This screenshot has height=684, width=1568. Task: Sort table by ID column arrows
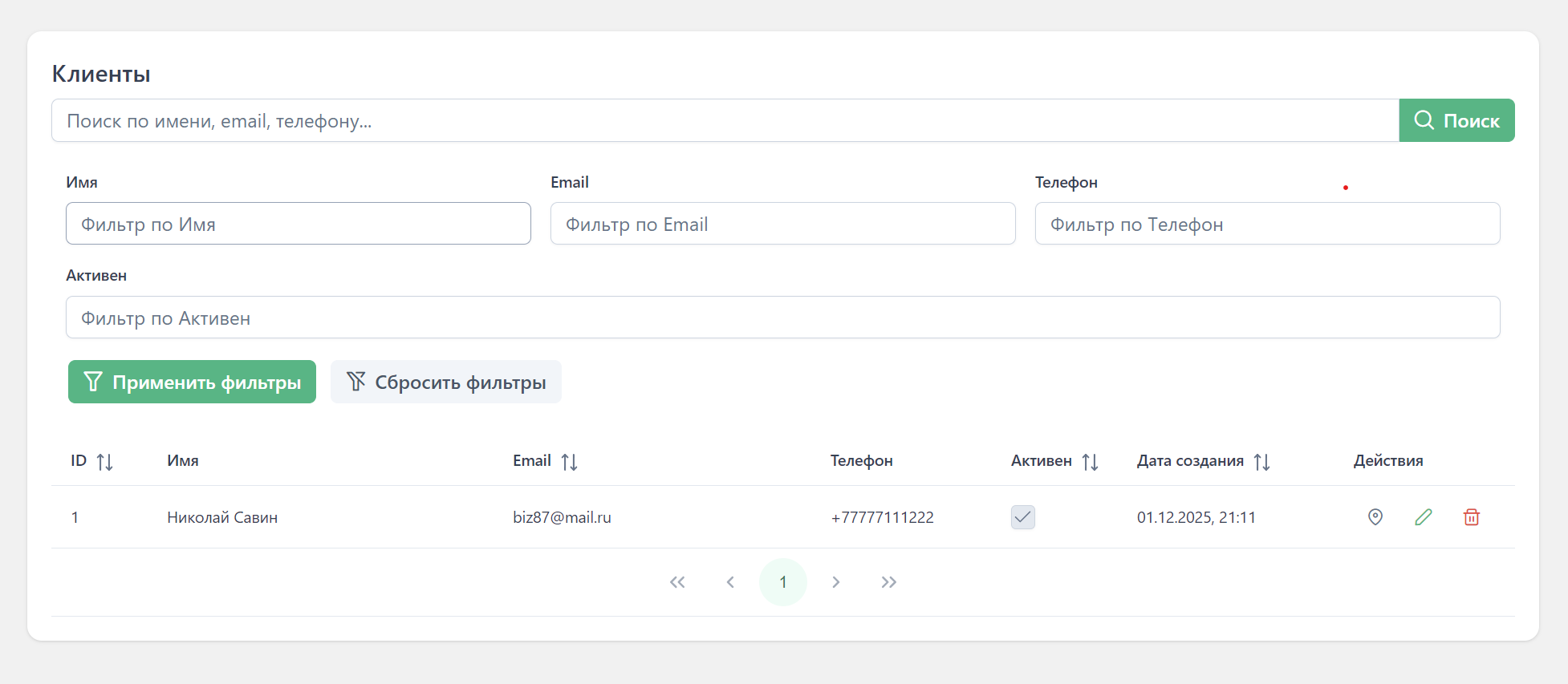pos(104,462)
